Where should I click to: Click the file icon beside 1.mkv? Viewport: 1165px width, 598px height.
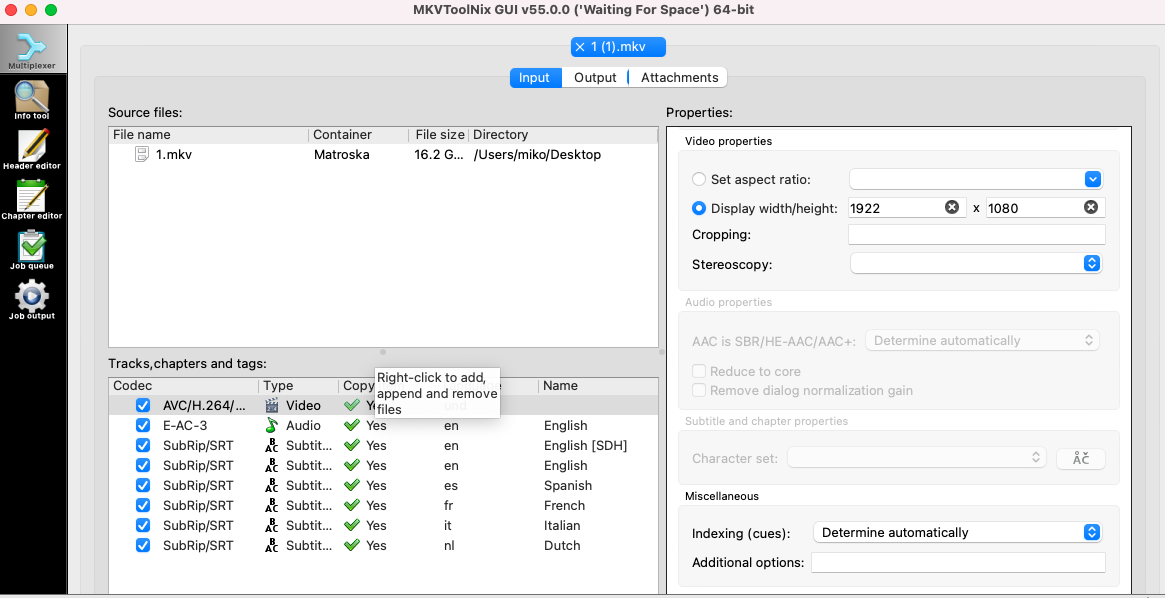click(x=142, y=155)
